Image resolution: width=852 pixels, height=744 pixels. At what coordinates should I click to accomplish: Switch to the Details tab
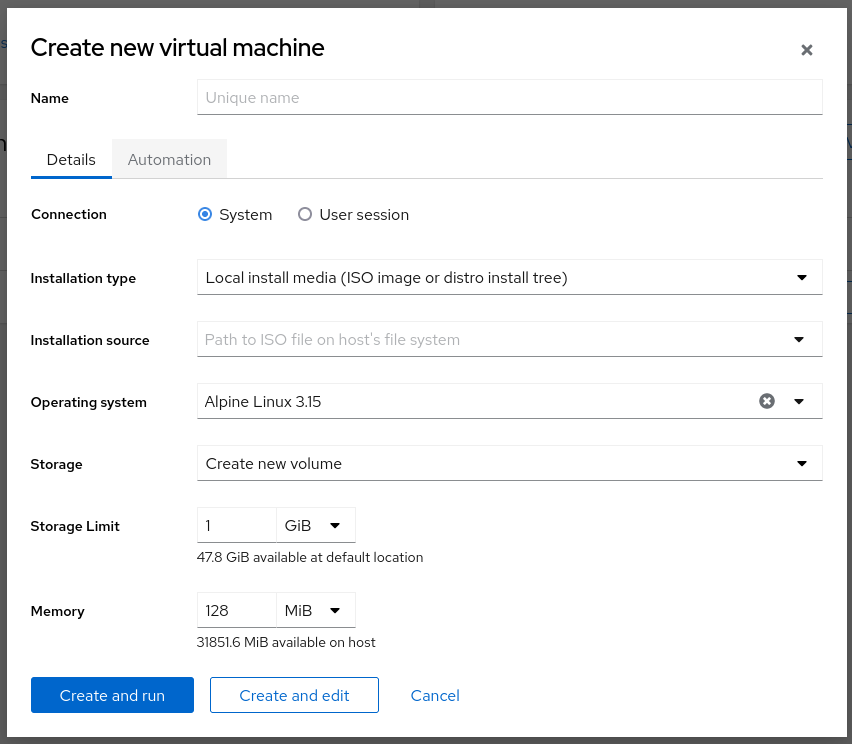tap(71, 158)
